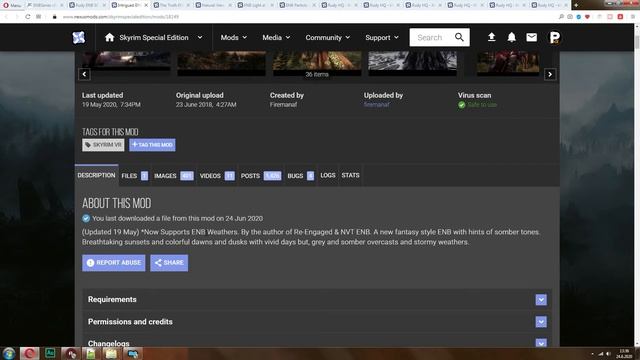The image size is (640, 360).
Task: Open the Nexus Mods logo home link
Action: pyautogui.click(x=78, y=38)
